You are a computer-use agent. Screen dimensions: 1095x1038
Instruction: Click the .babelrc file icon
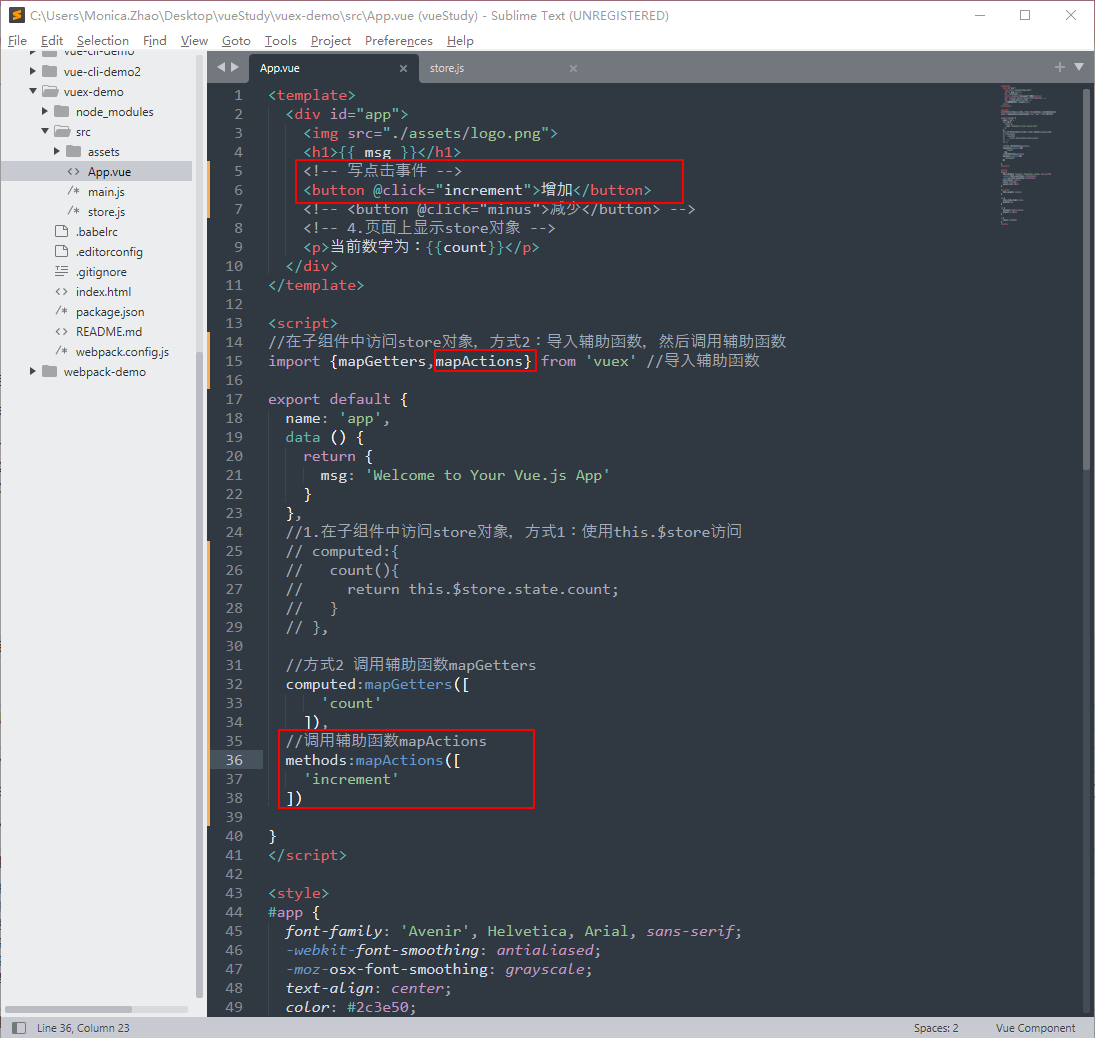(x=61, y=231)
